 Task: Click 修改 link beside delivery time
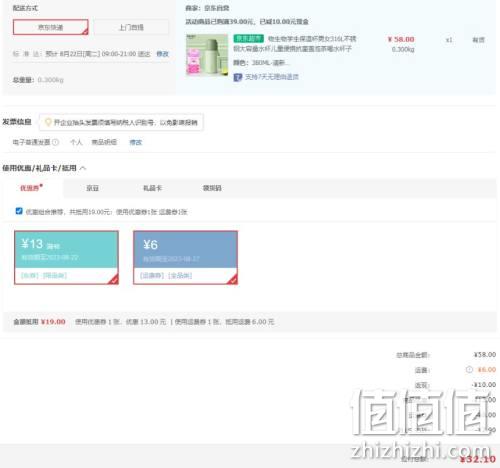(x=163, y=54)
